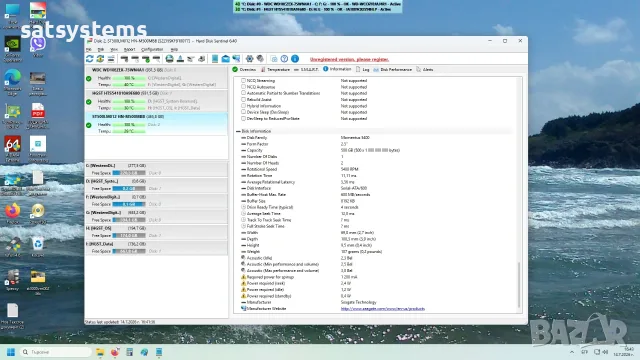Image resolution: width=640 pixels, height=360 pixels.
Task: Open File Explorer on the taskbar
Action: click(x=100, y=352)
